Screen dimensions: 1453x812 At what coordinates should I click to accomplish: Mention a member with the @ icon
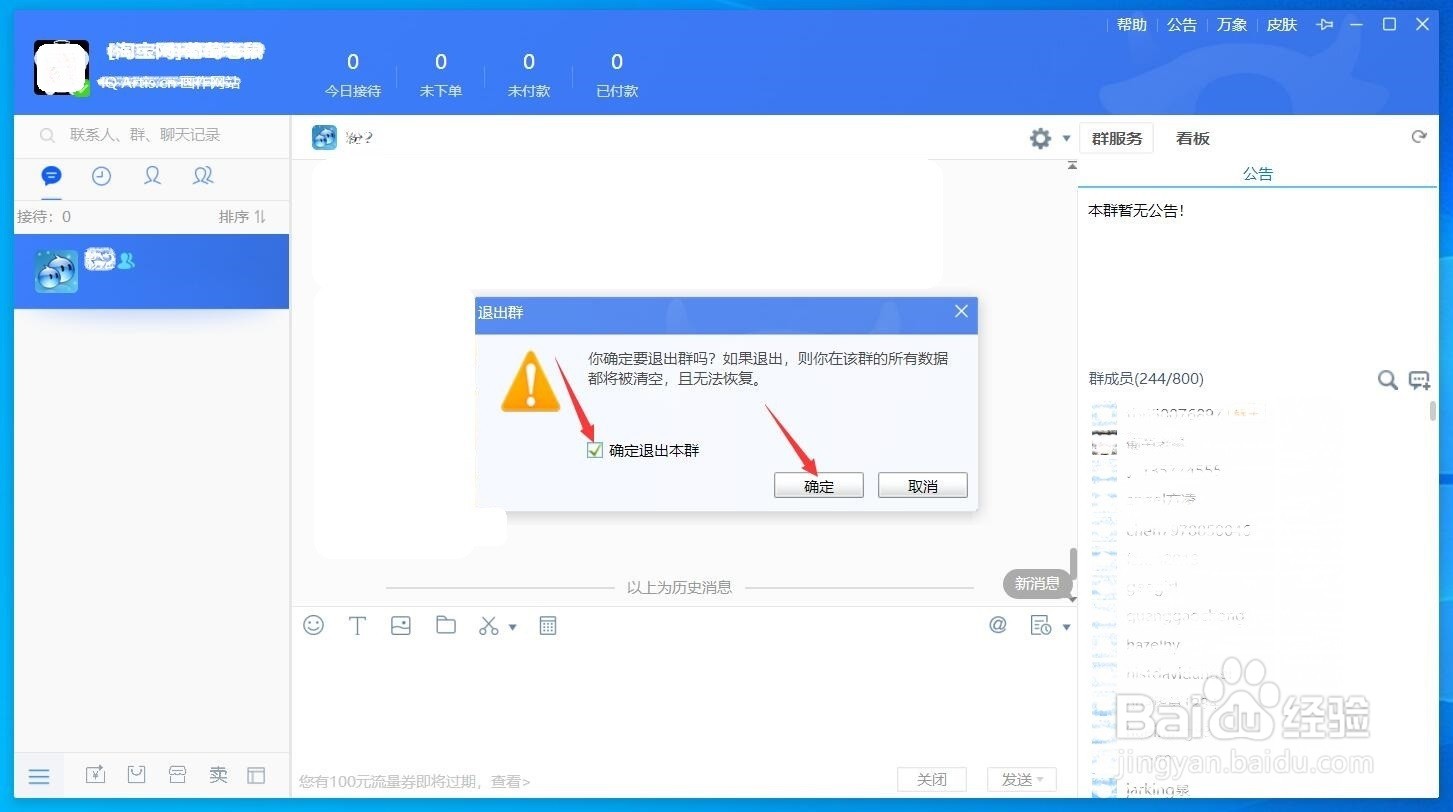tap(998, 625)
